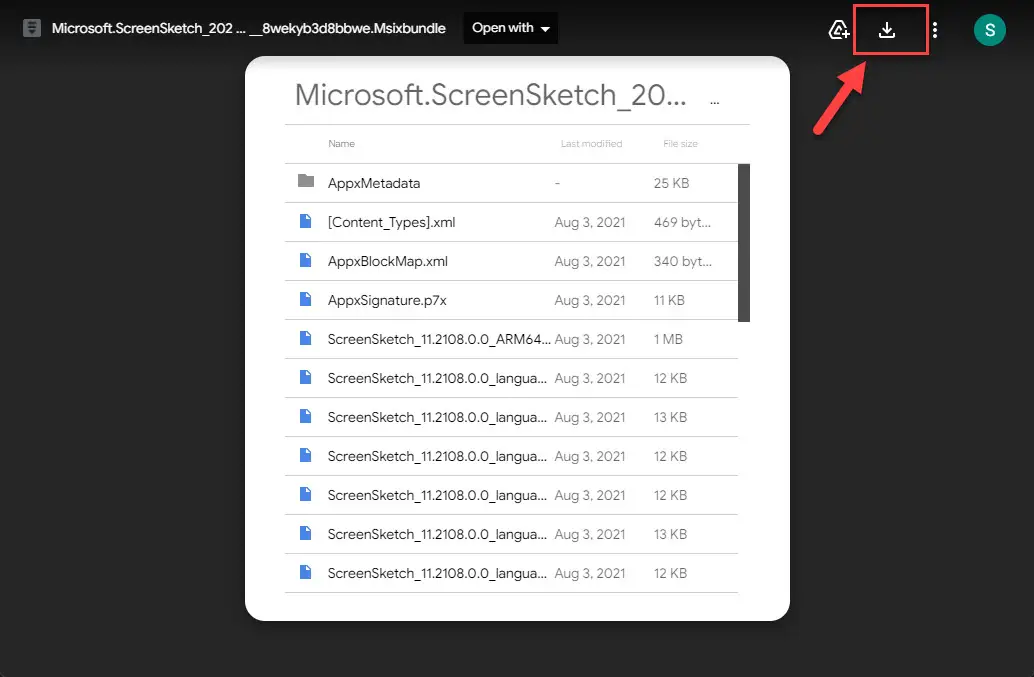Click the document icon for [Content_Types].xml

click(x=305, y=222)
